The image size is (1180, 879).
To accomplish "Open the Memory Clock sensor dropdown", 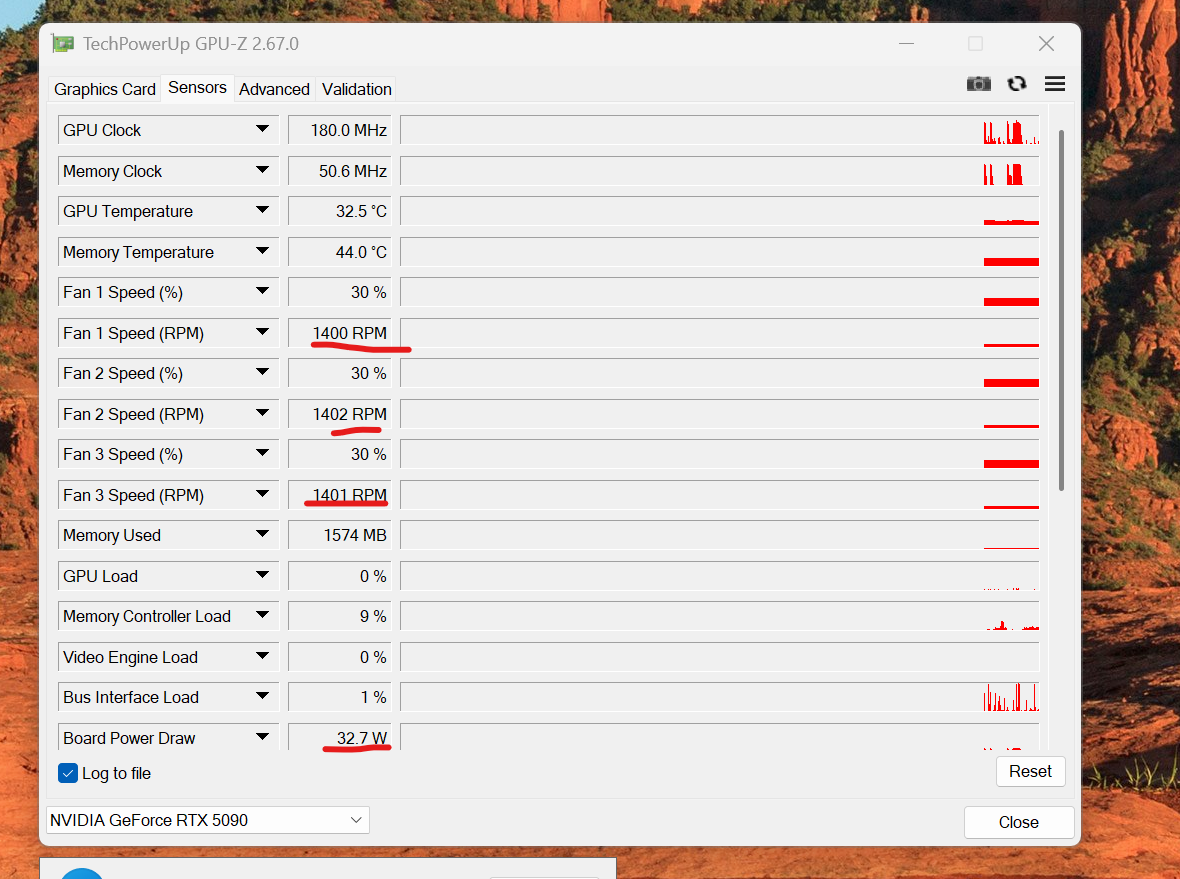I will click(262, 170).
